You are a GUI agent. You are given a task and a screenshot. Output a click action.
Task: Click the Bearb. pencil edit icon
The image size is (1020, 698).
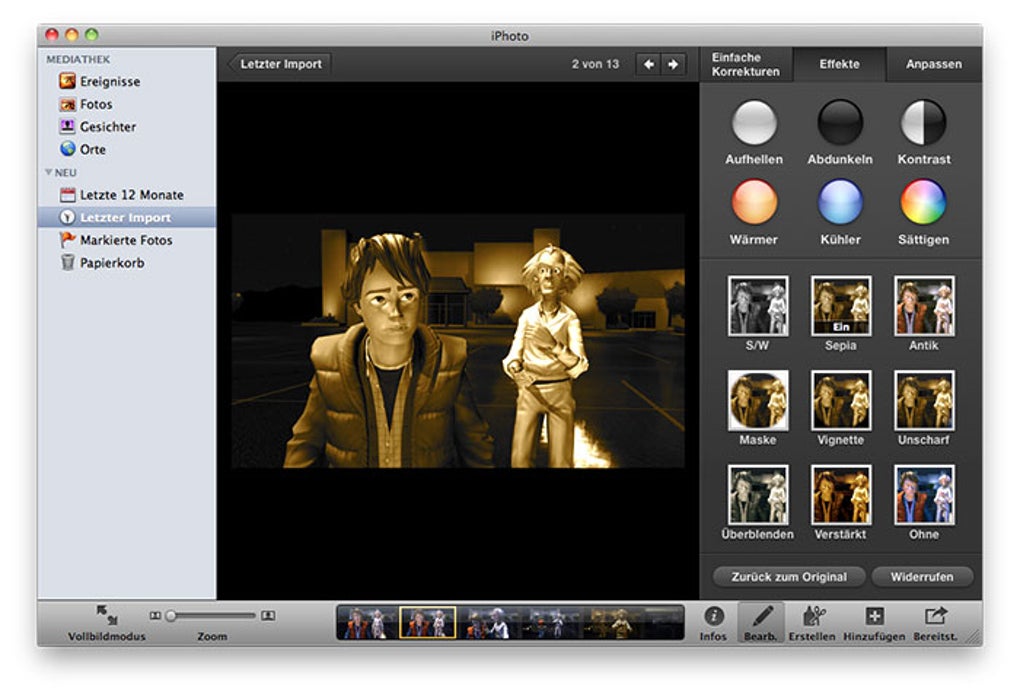tap(761, 616)
